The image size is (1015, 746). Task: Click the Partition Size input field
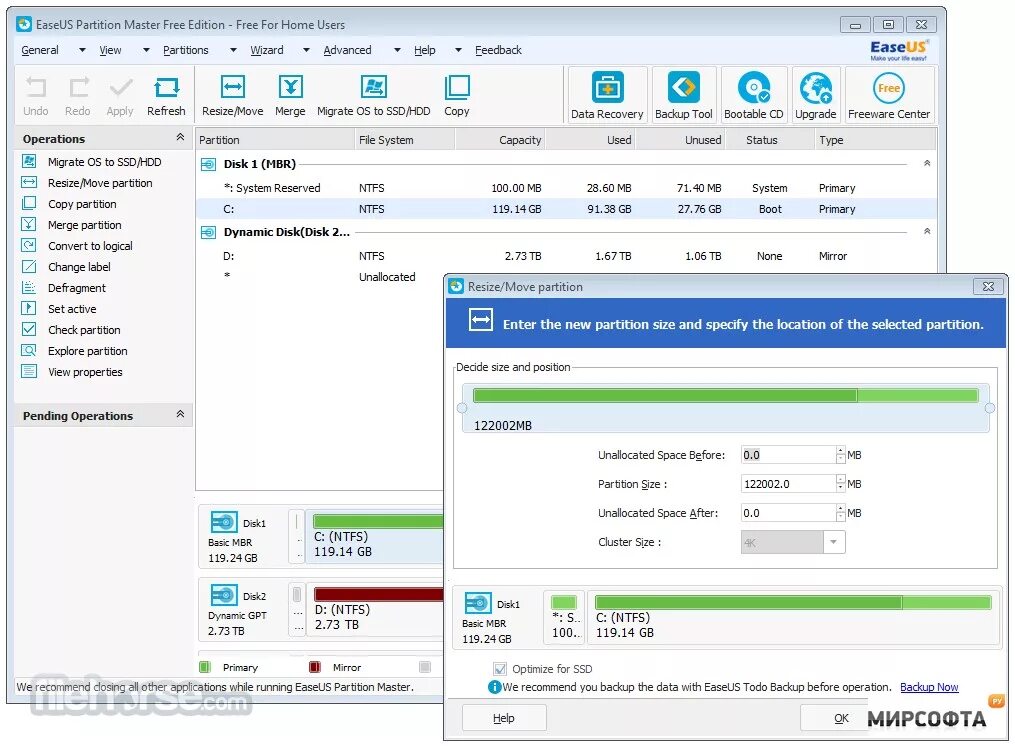(x=788, y=484)
